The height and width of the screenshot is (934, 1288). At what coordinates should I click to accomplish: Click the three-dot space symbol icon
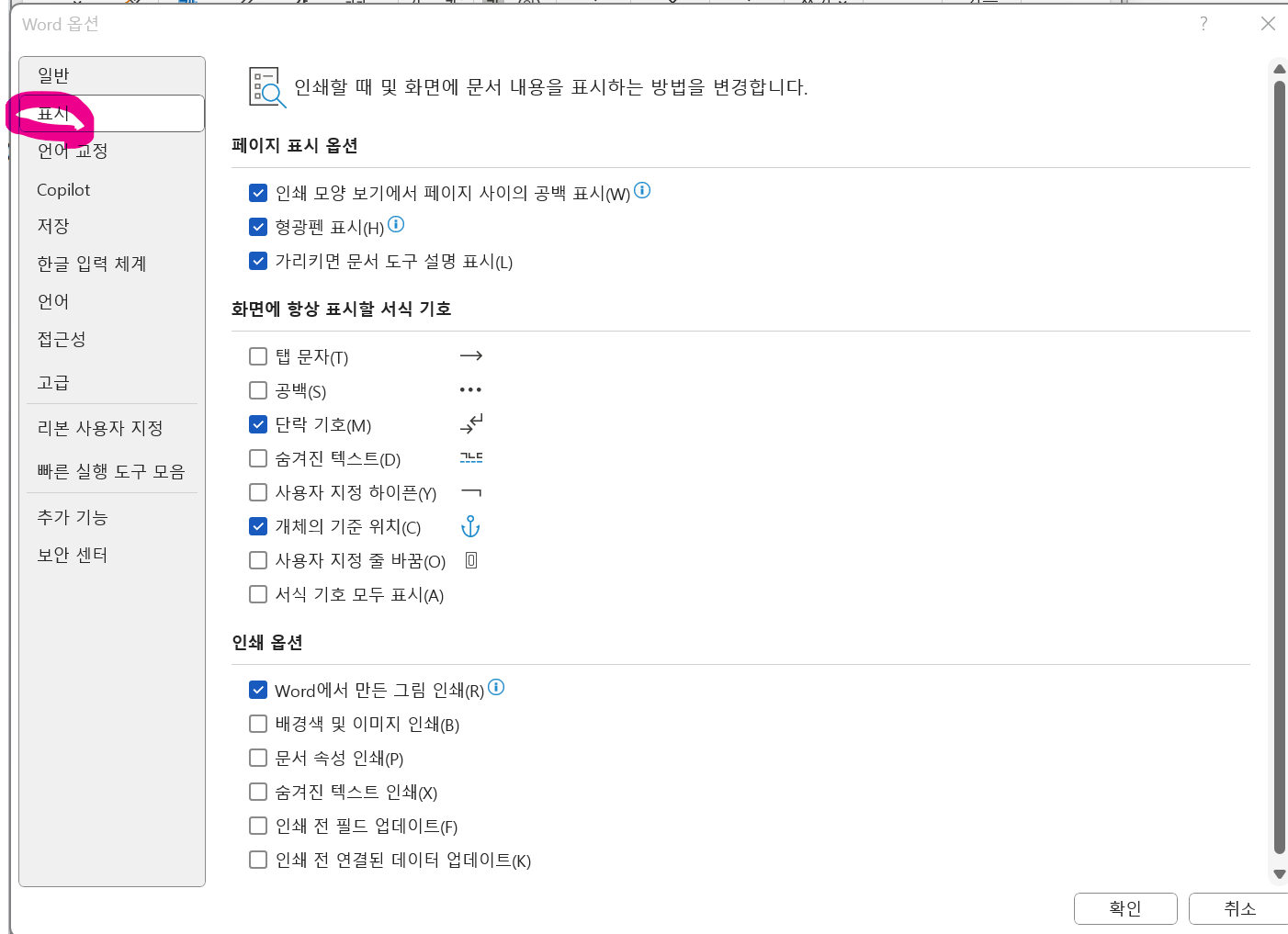(470, 389)
